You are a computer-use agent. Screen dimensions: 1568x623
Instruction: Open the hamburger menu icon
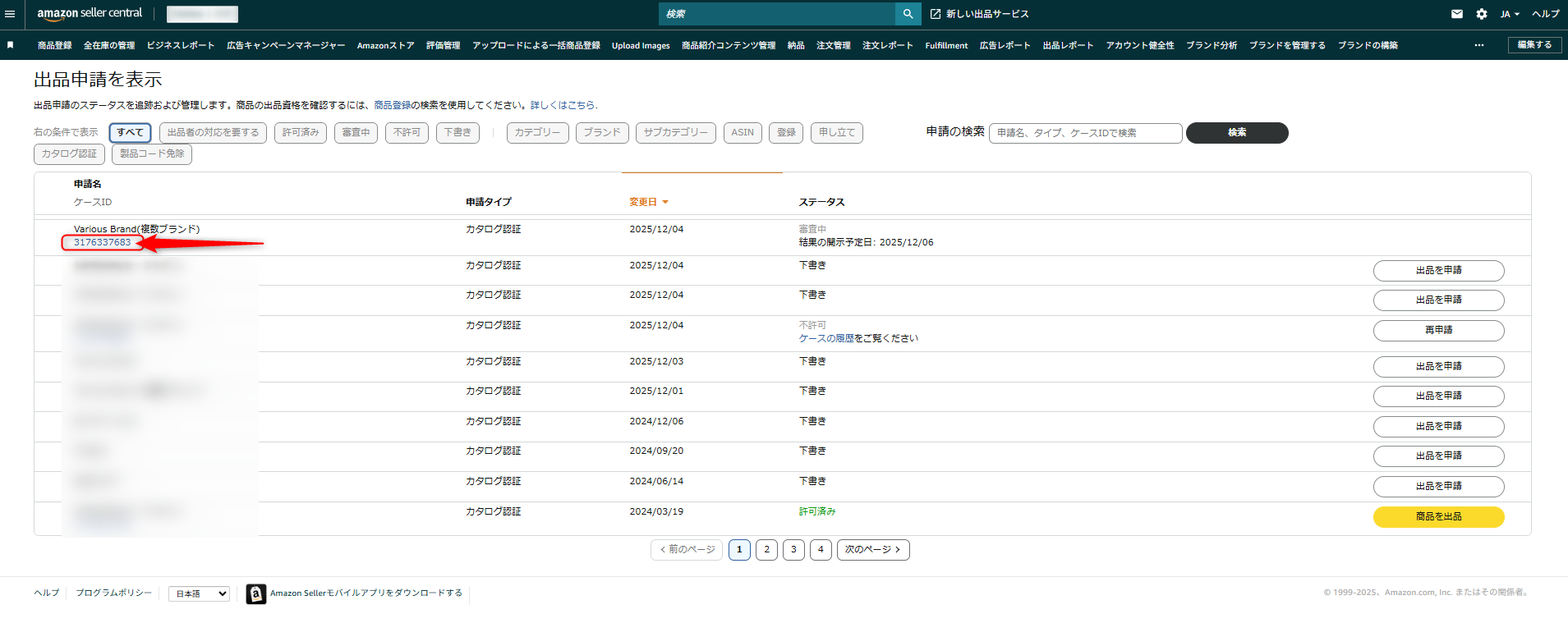pos(10,14)
